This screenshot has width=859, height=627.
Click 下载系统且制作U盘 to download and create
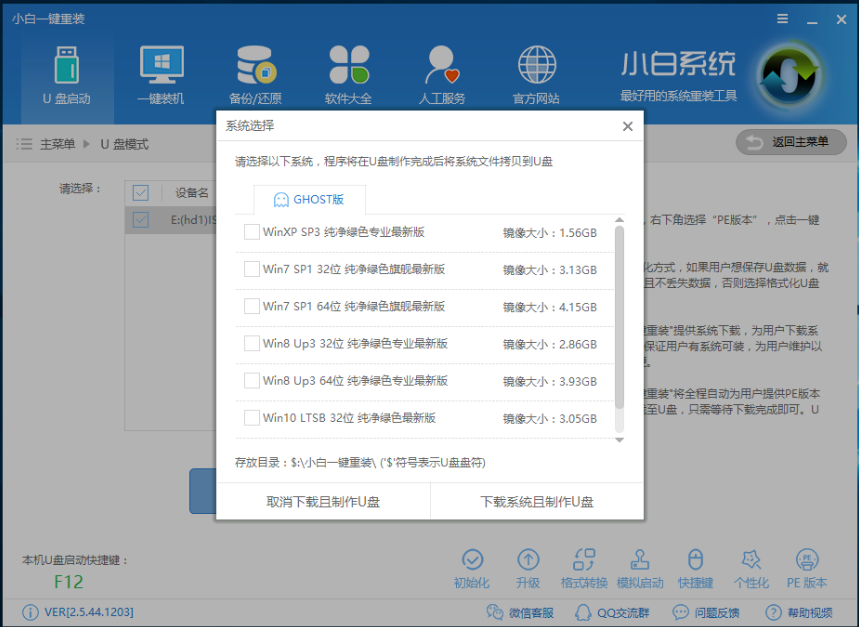point(539,501)
